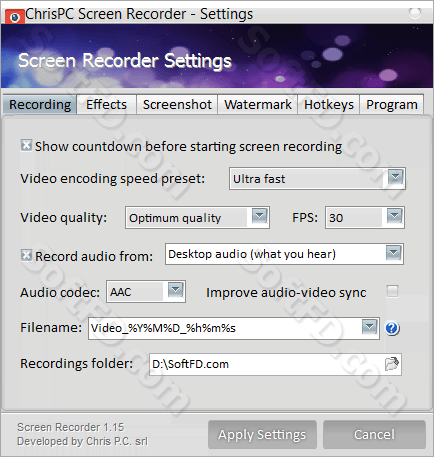Switch to the Effects tab
The image size is (434, 457).
(x=106, y=105)
